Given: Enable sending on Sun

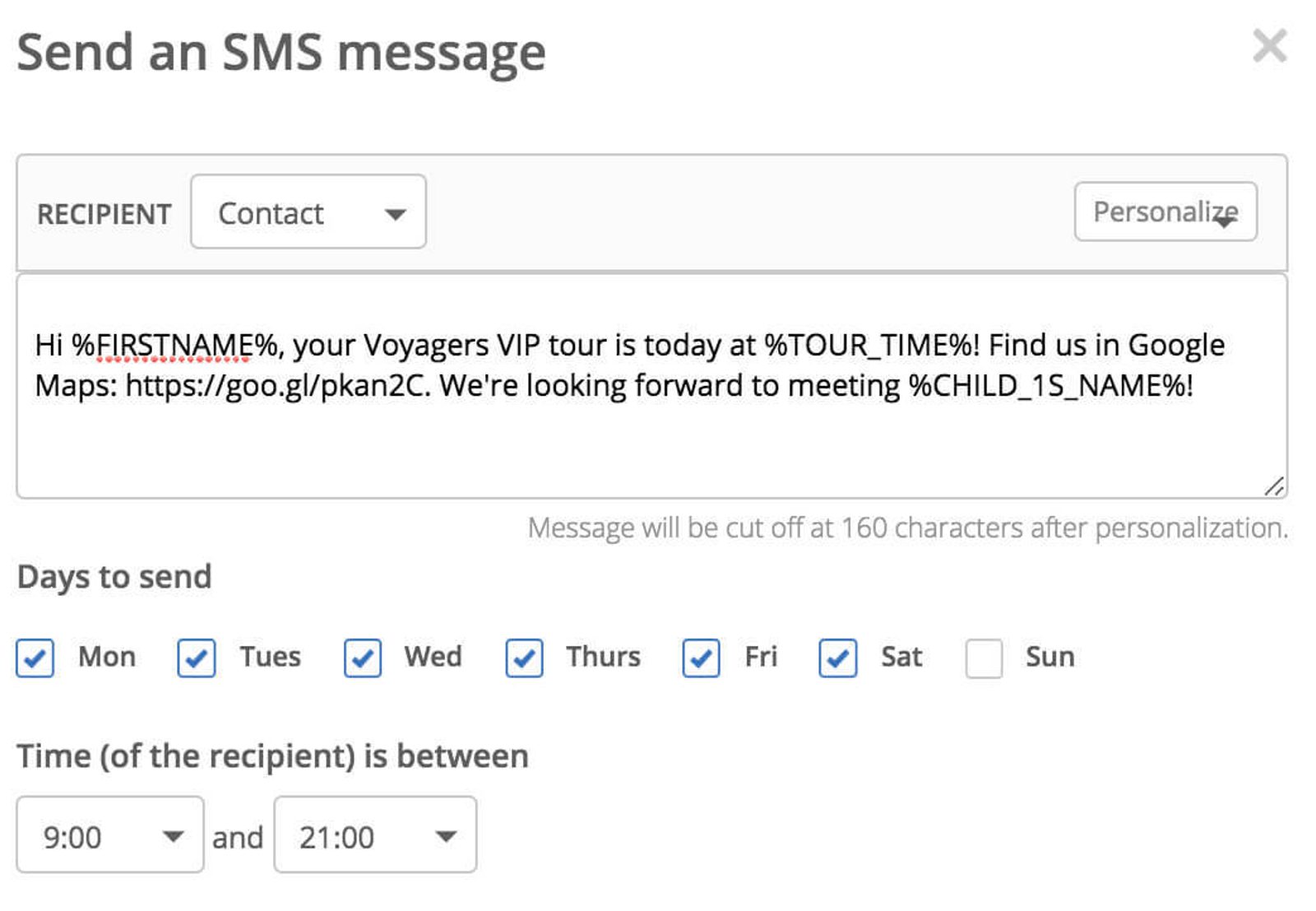Looking at the screenshot, I should pyautogui.click(x=984, y=658).
